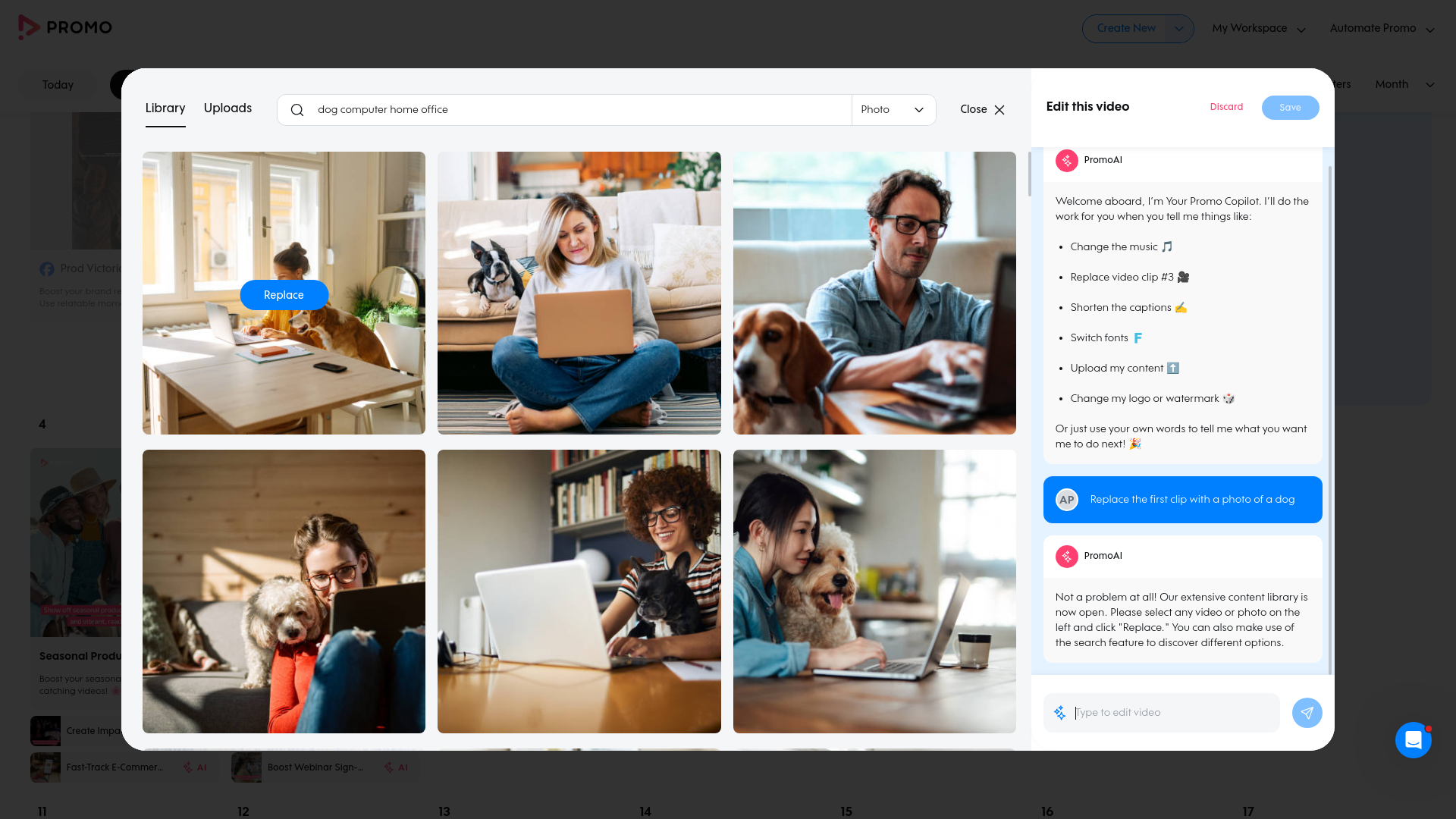Image resolution: width=1456 pixels, height=819 pixels.
Task: Click calendar day number 16
Action: [1047, 811]
